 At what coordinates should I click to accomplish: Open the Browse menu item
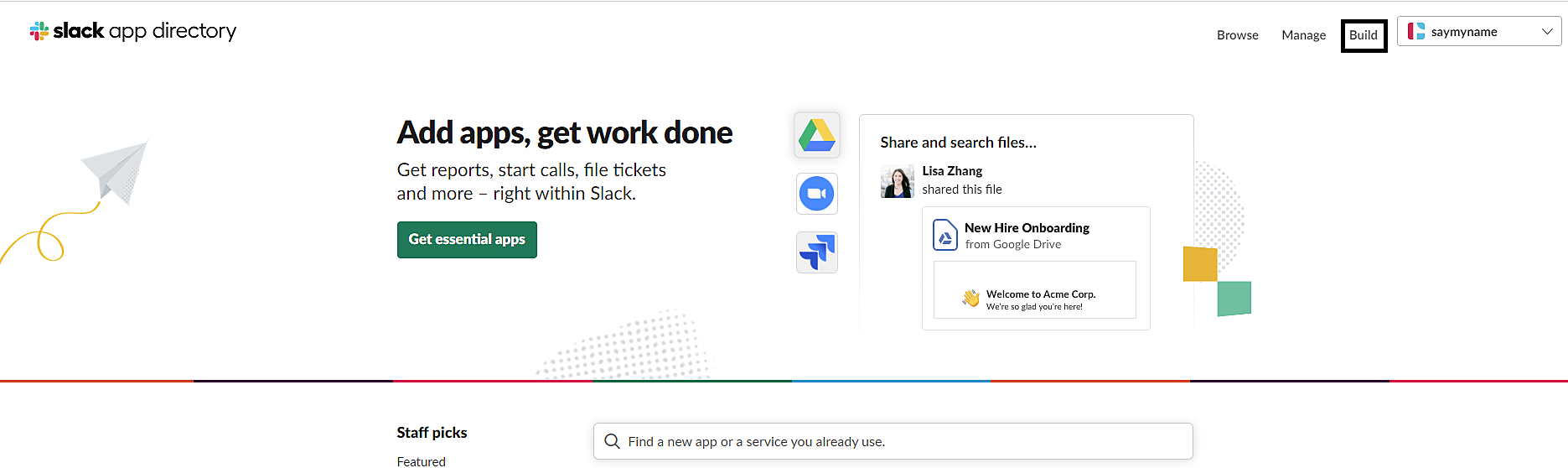point(1238,35)
